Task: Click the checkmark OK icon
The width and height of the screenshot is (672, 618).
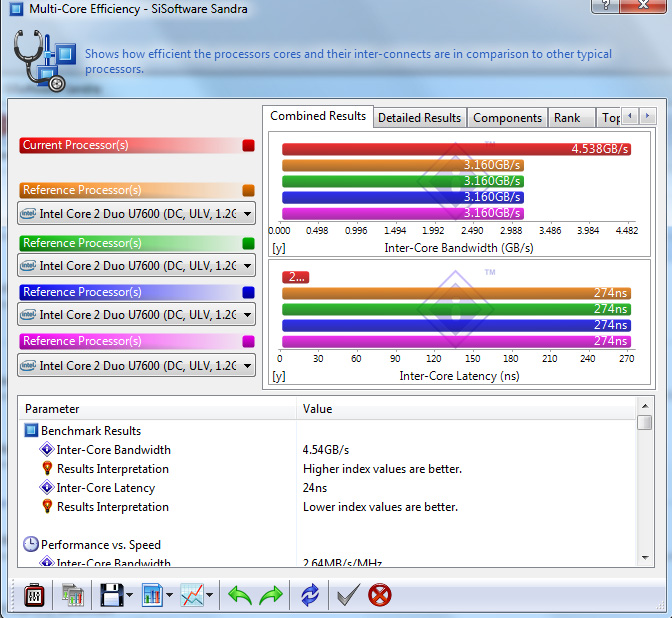Action: (348, 595)
